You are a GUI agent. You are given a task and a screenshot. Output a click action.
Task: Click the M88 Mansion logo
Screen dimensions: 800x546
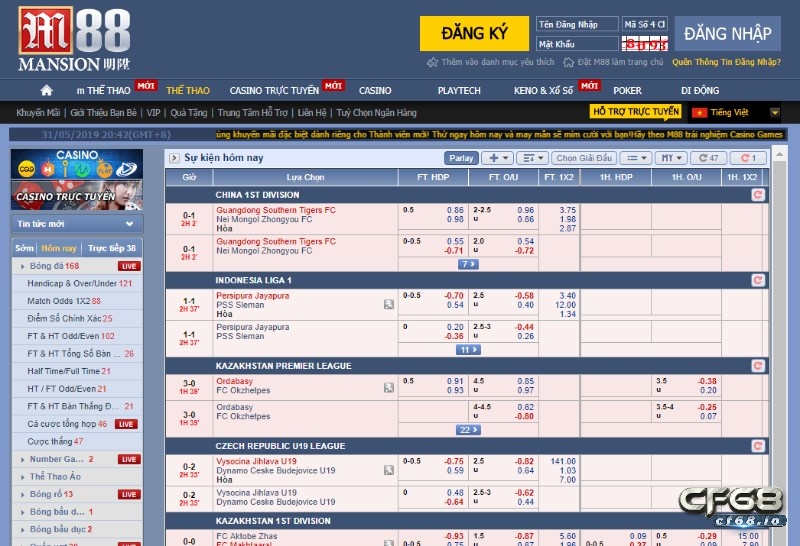[74, 39]
